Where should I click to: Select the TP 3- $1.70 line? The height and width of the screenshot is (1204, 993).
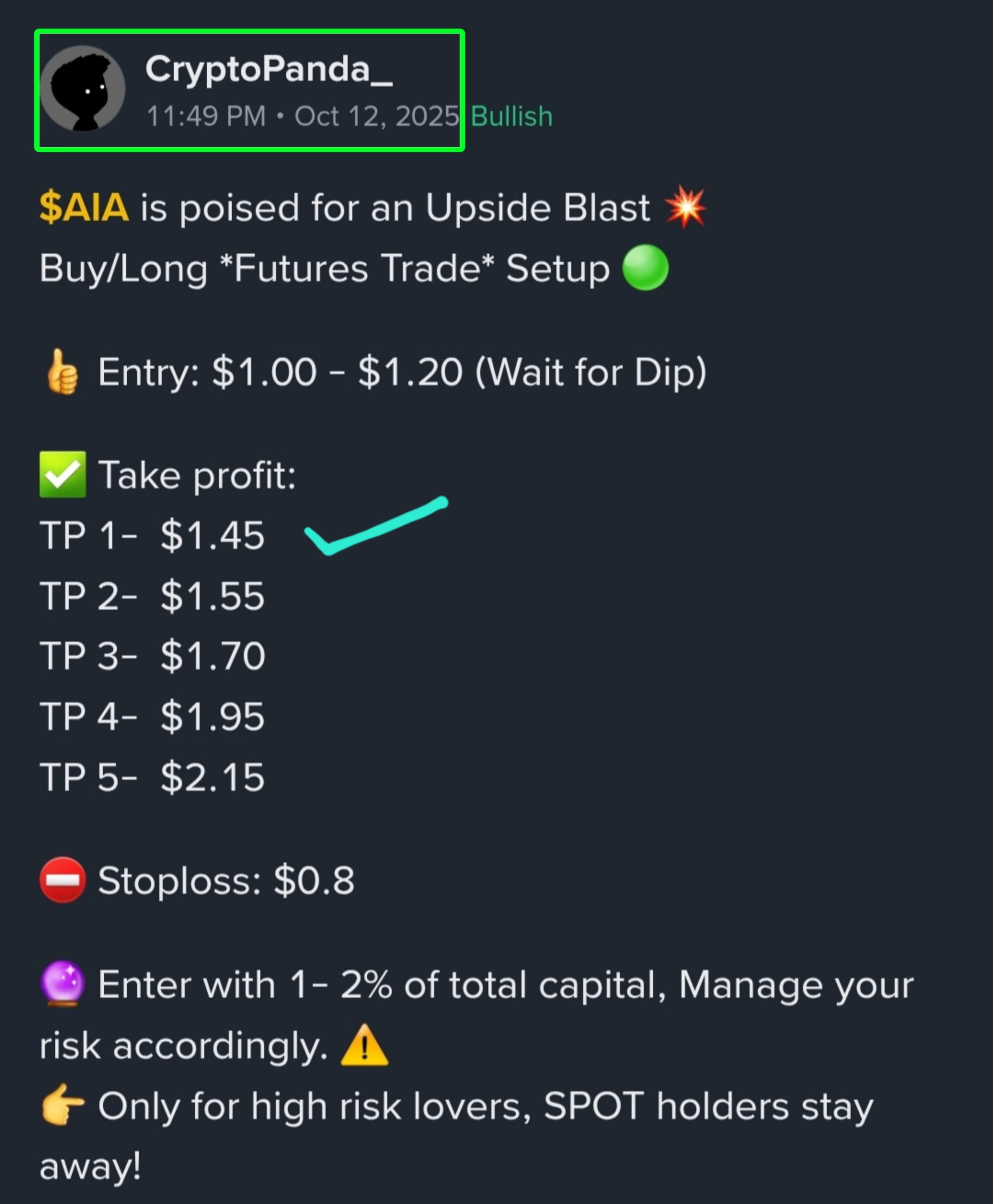(152, 655)
